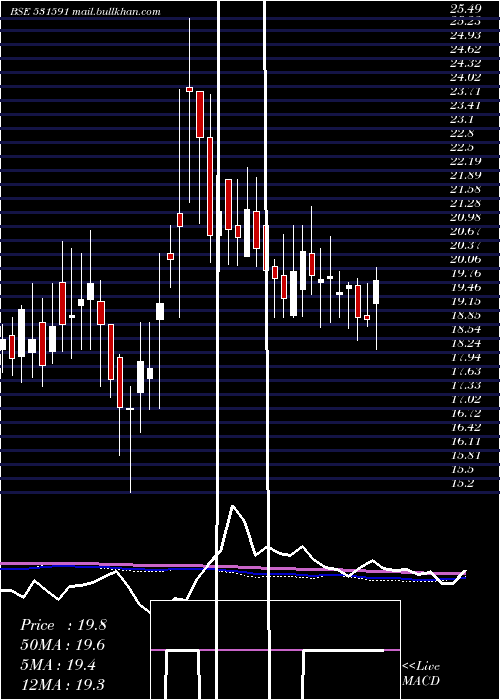Screen dimensions: 500x700
Task: Select the 17.33 price label
Action: pyautogui.click(x=466, y=385)
